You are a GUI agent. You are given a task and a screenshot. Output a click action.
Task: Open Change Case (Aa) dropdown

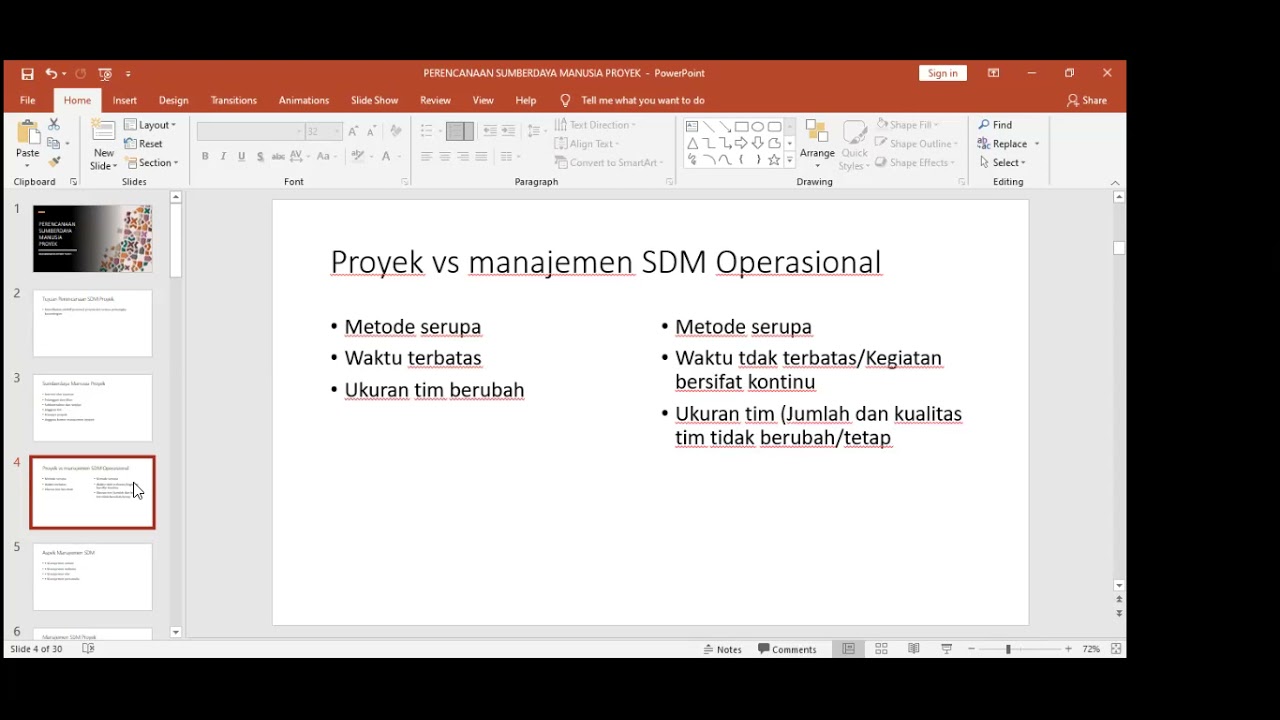point(326,156)
